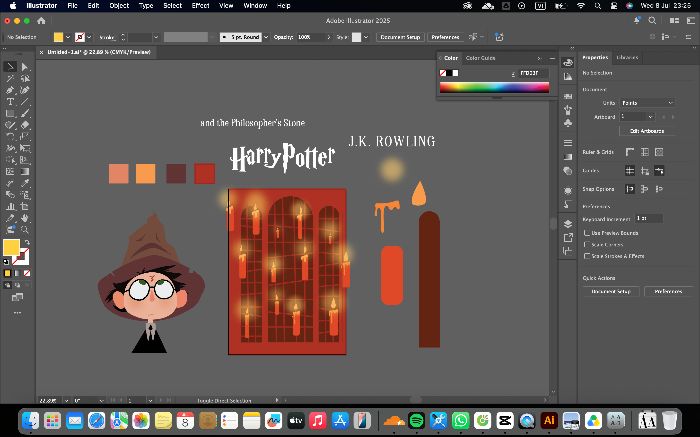Activate the Zoom tool
This screenshot has width=700, height=437.
(x=25, y=230)
